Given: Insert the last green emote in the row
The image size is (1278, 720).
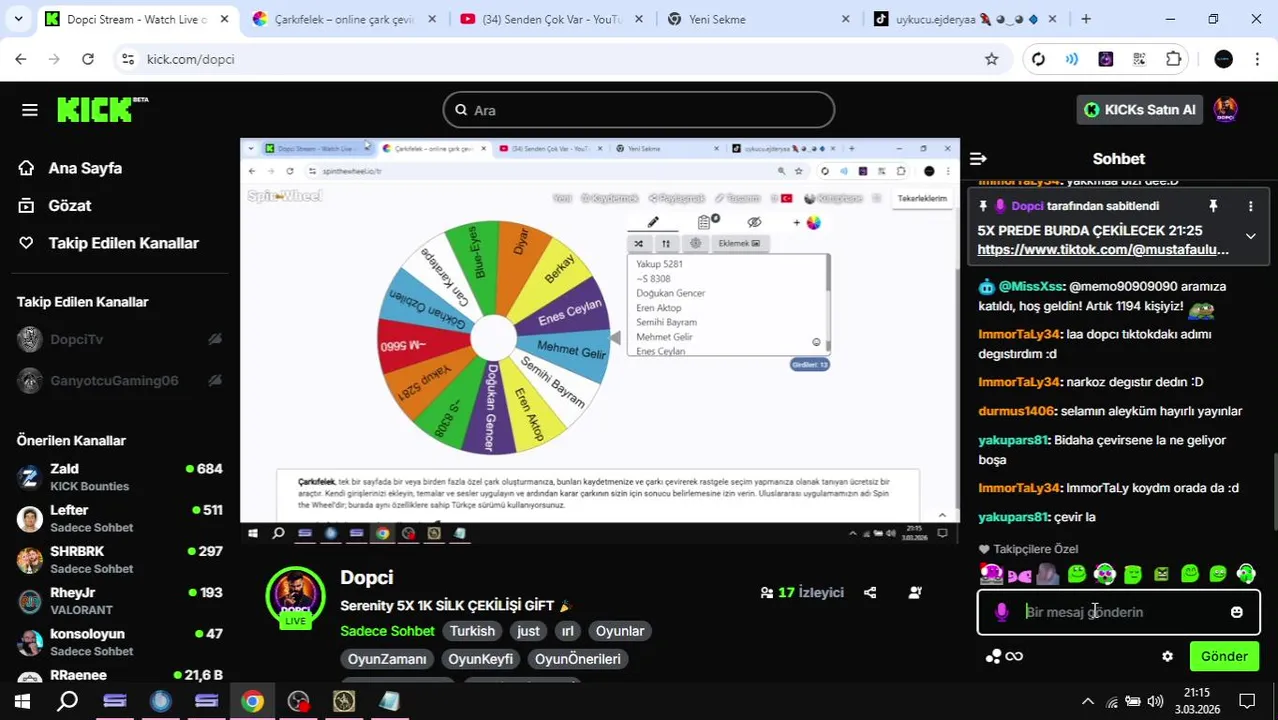Looking at the screenshot, I should 1246,574.
